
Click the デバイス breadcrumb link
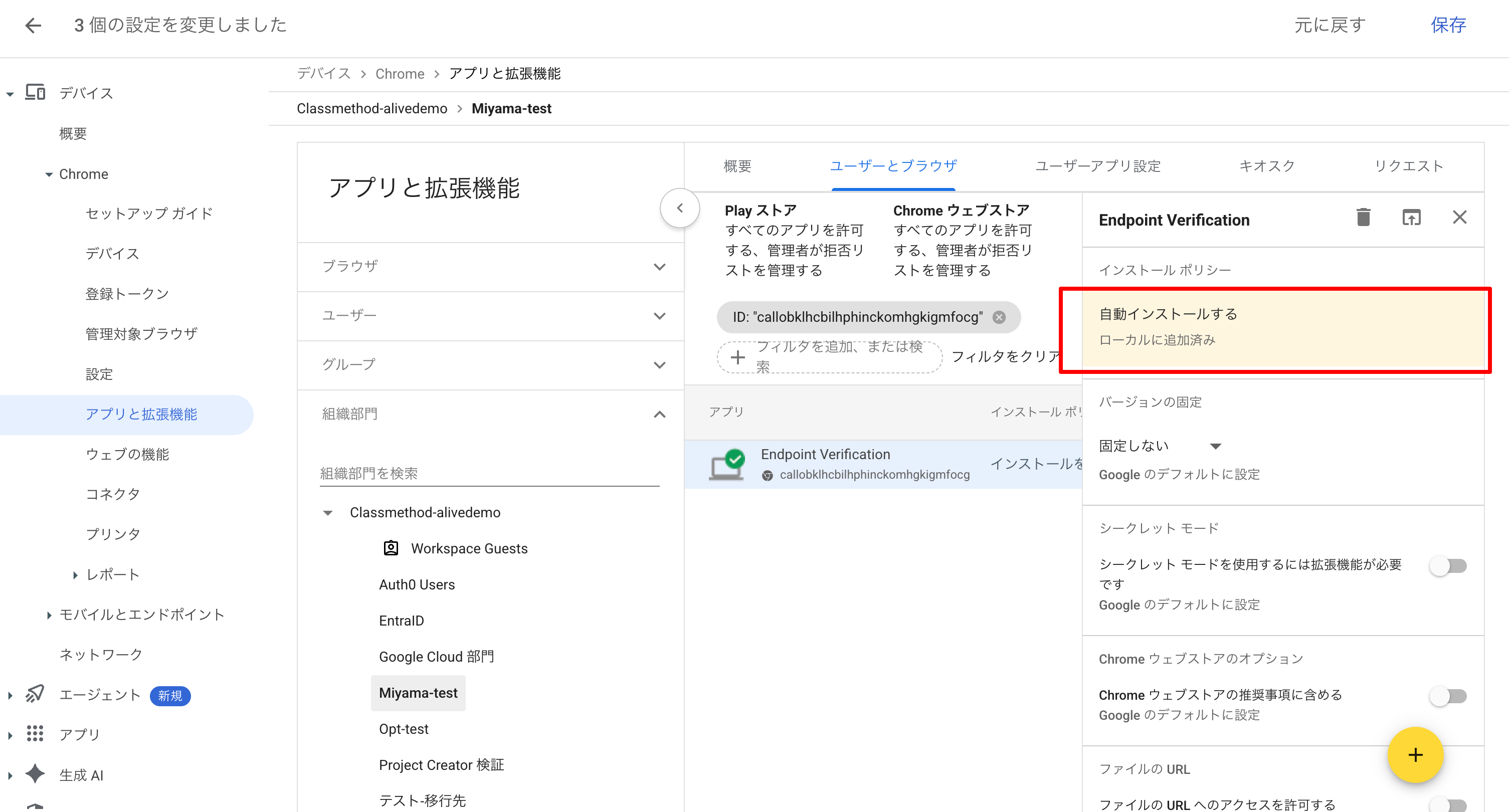point(323,73)
